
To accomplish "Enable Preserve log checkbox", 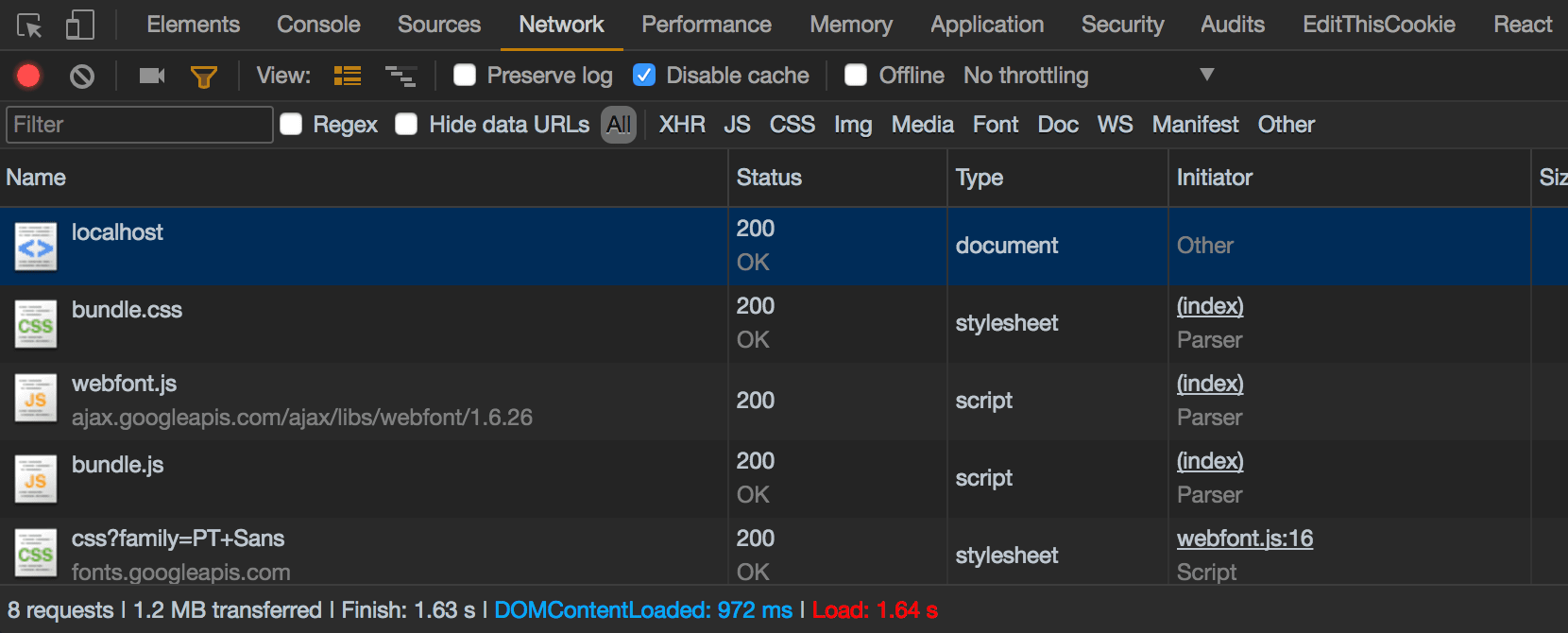I will (x=465, y=75).
